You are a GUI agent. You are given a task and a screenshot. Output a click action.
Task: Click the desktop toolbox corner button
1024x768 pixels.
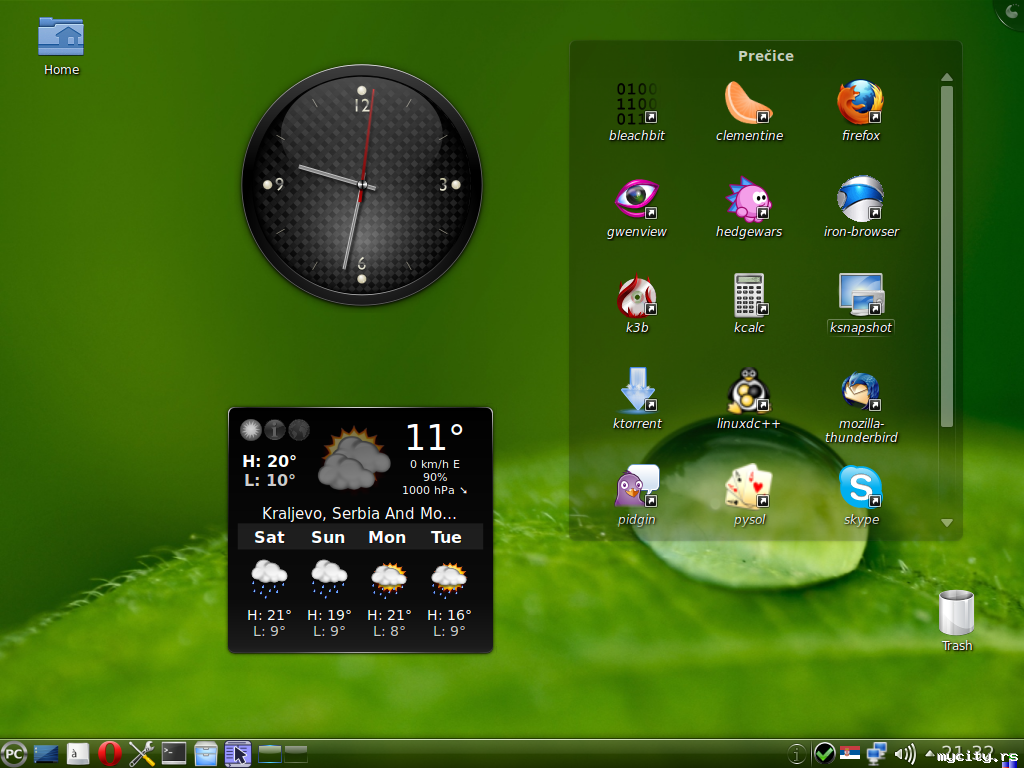pyautogui.click(x=1010, y=13)
